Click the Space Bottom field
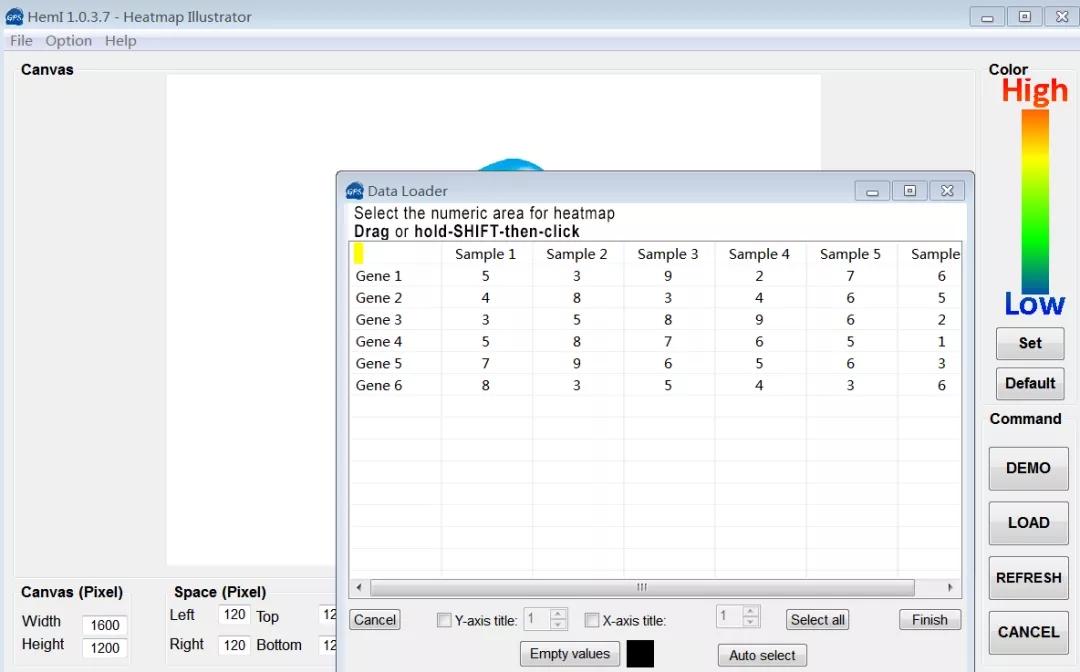The height and width of the screenshot is (672, 1080). tap(329, 645)
